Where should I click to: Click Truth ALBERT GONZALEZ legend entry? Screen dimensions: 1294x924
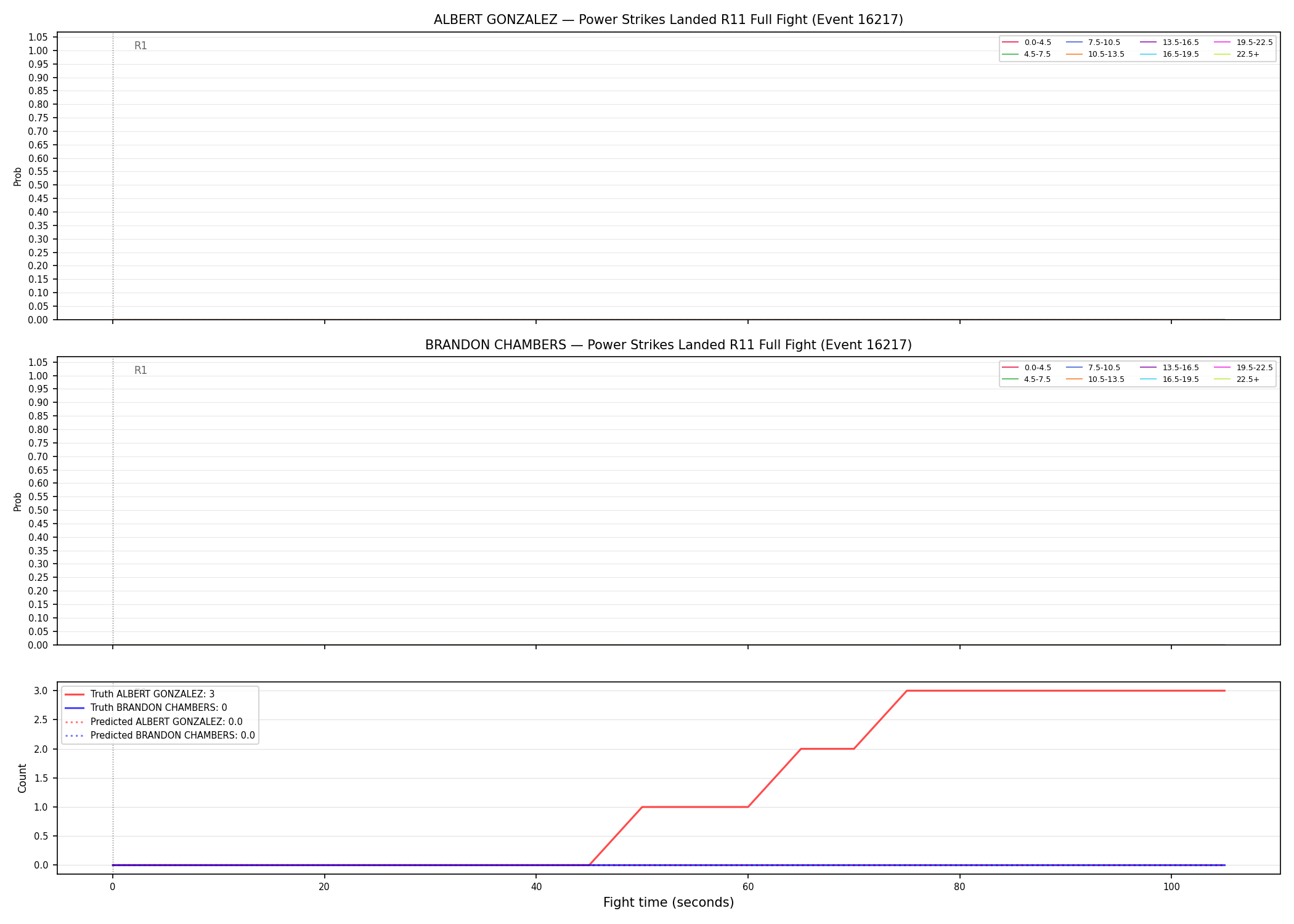(139, 694)
